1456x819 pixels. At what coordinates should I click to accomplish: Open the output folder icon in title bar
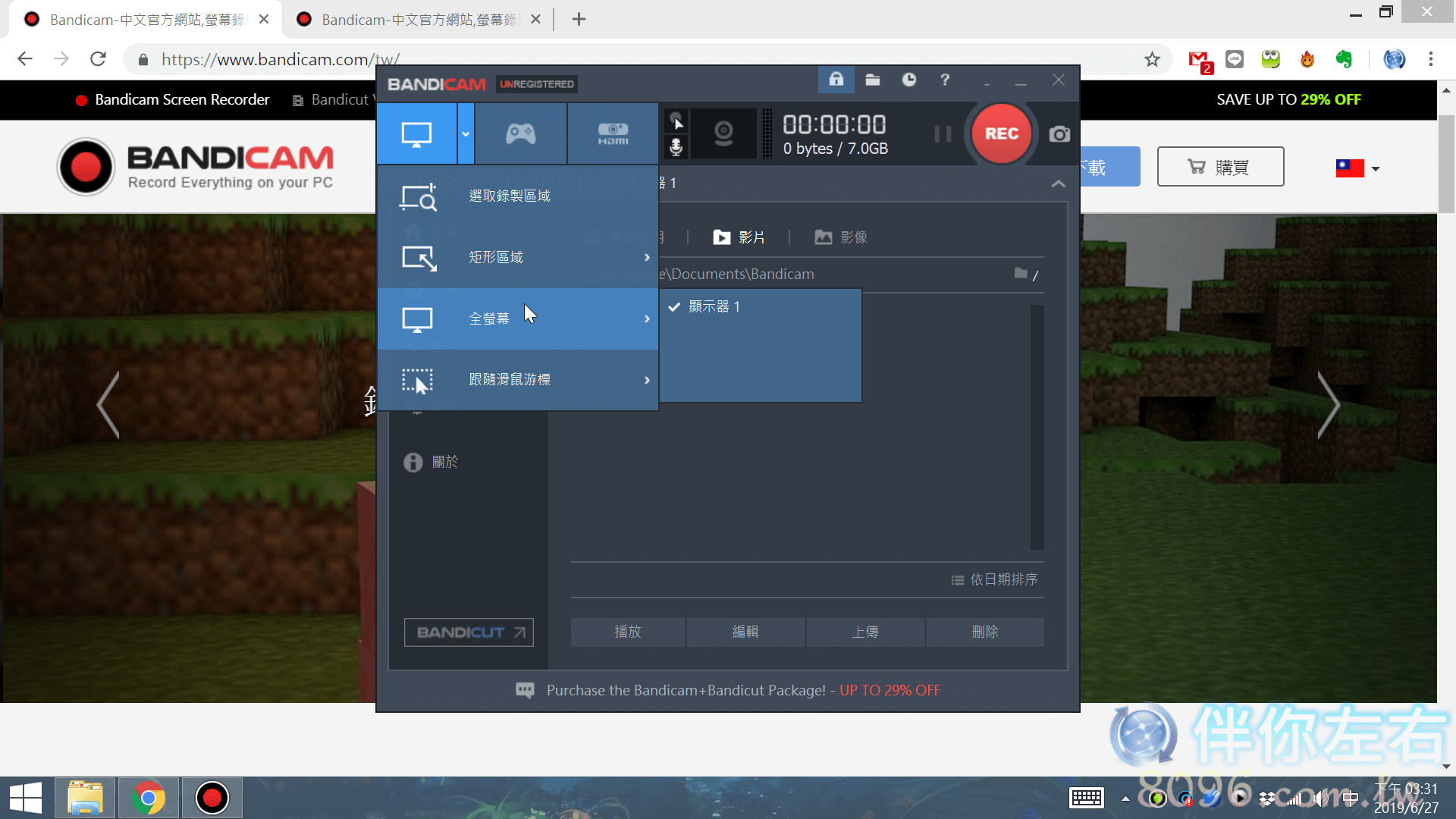[873, 80]
